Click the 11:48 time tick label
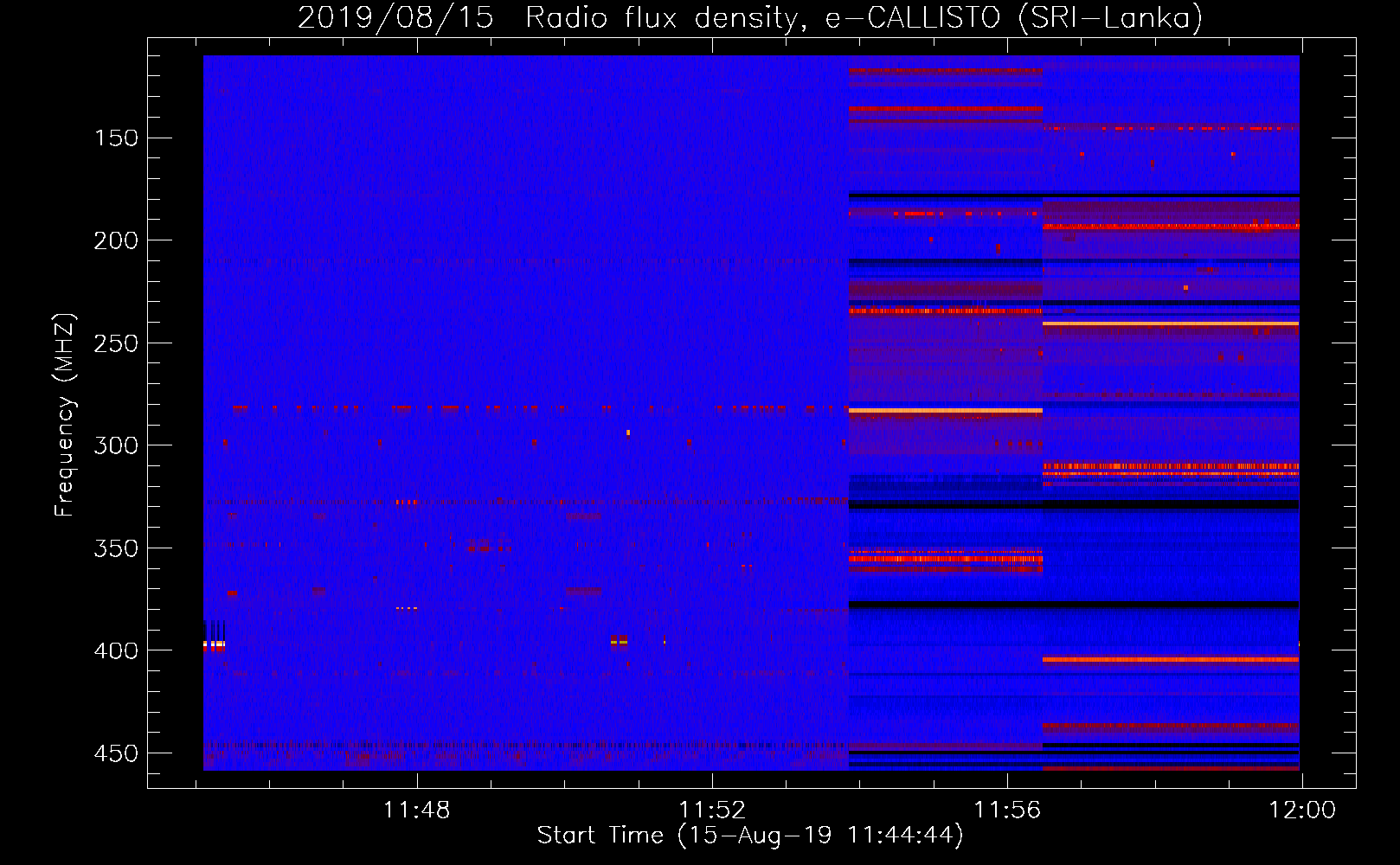Viewport: 1400px width, 865px height. point(417,811)
